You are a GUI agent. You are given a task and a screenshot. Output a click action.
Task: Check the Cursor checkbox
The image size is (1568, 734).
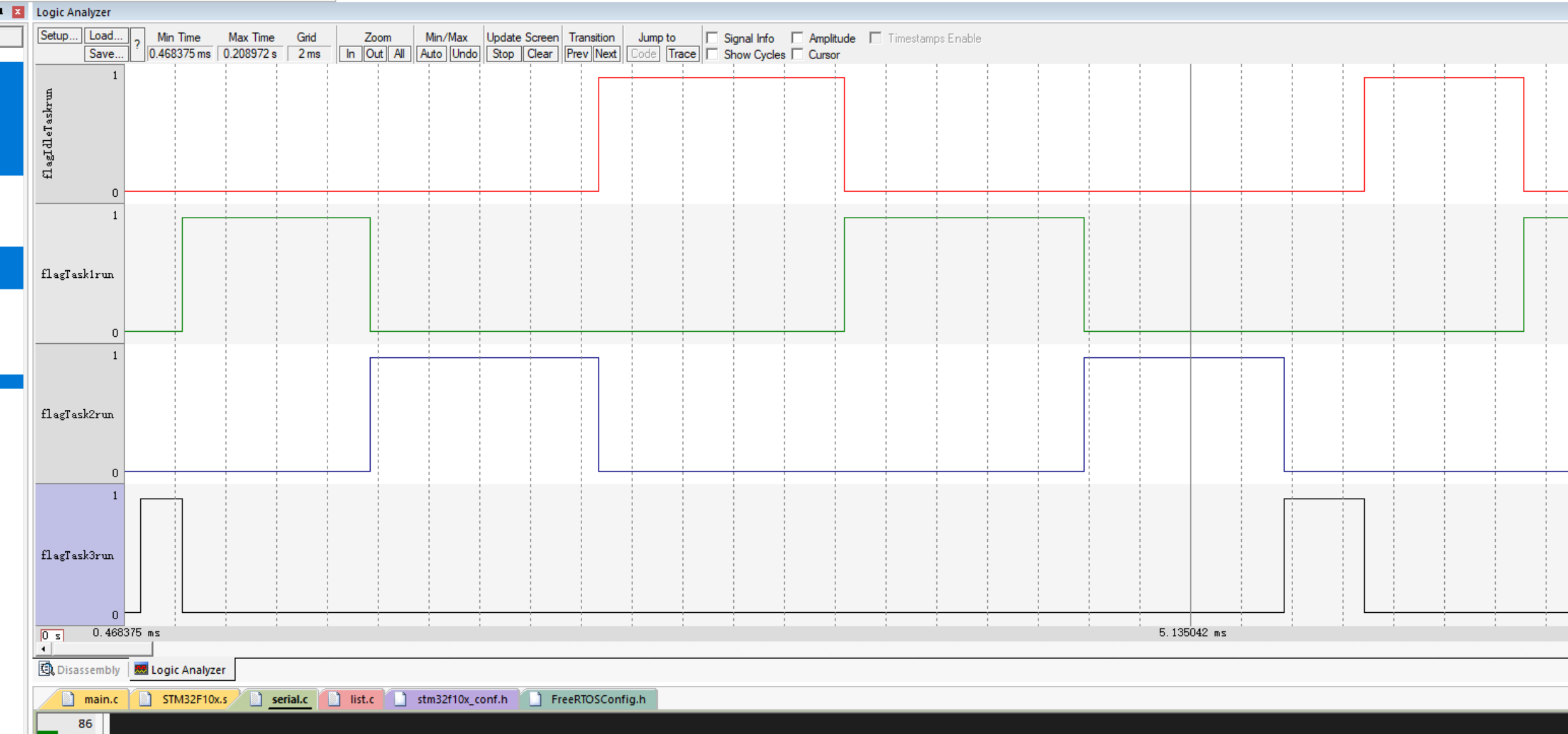coord(798,55)
